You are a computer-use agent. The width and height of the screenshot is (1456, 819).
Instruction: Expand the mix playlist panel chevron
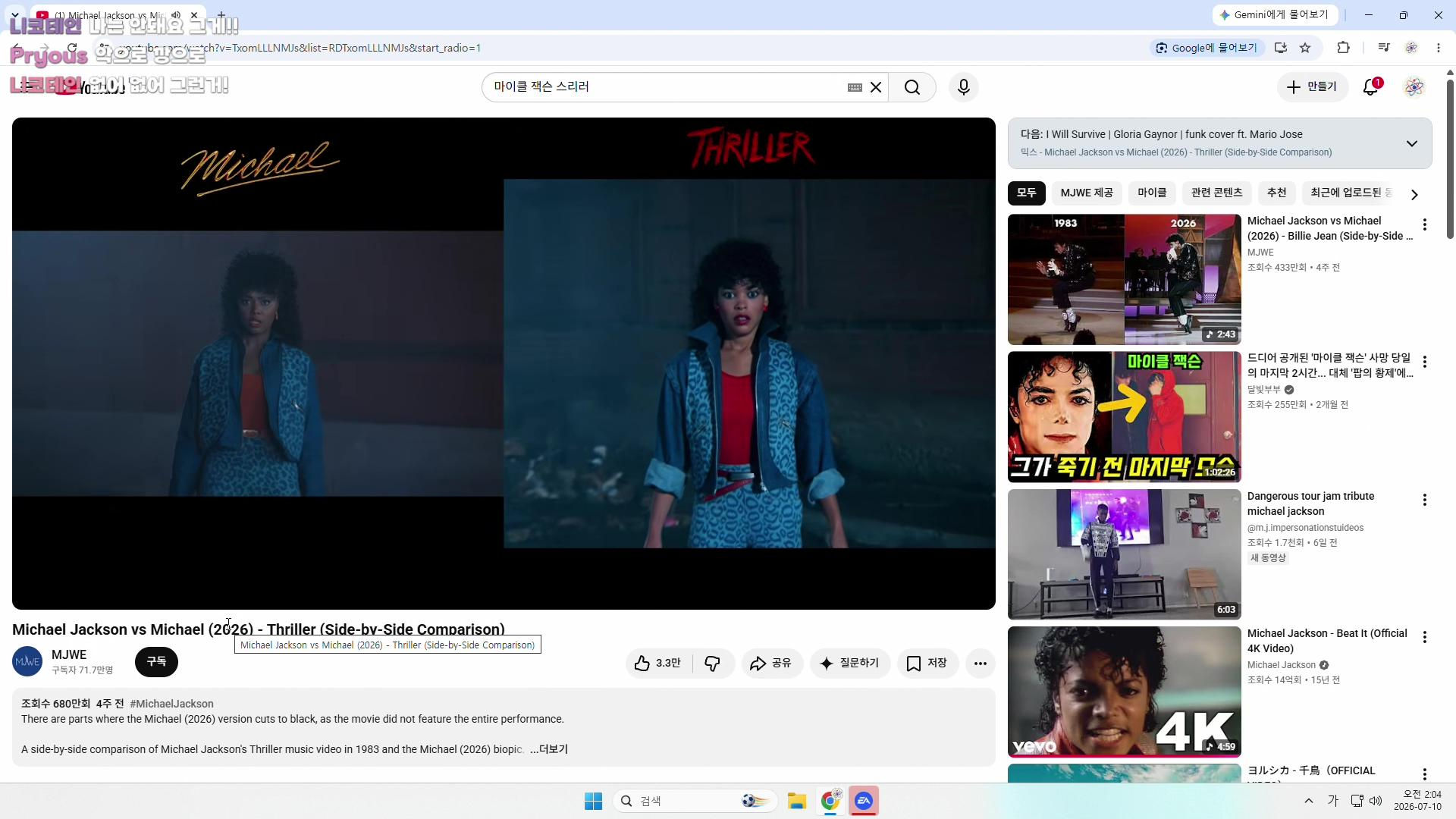pos(1412,143)
